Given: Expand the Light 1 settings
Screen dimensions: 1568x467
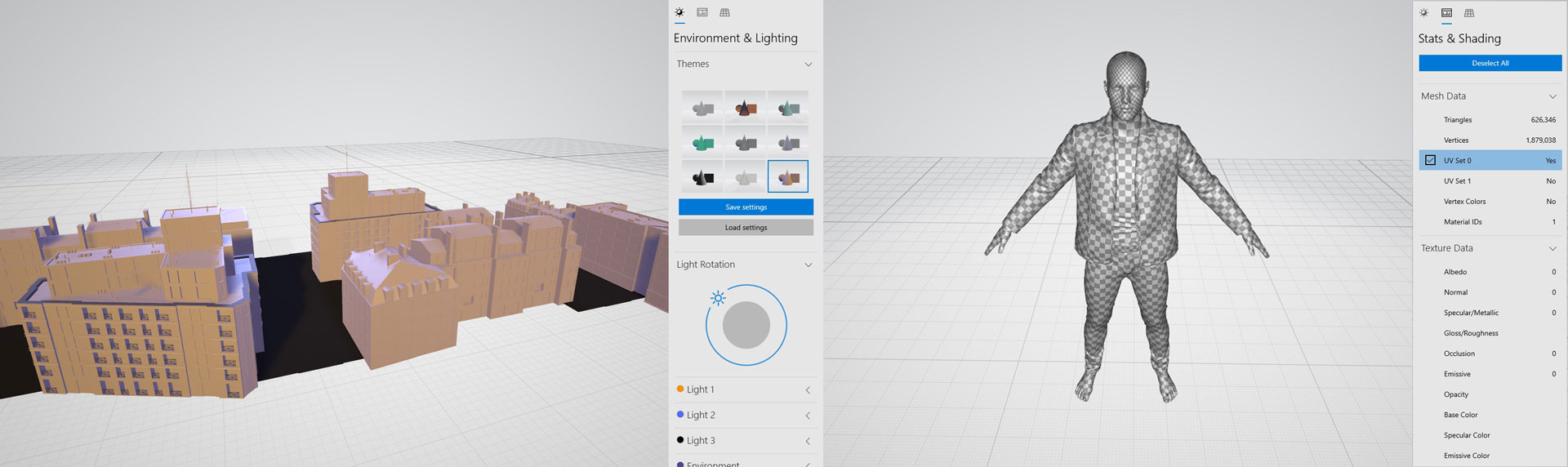Looking at the screenshot, I should 808,390.
